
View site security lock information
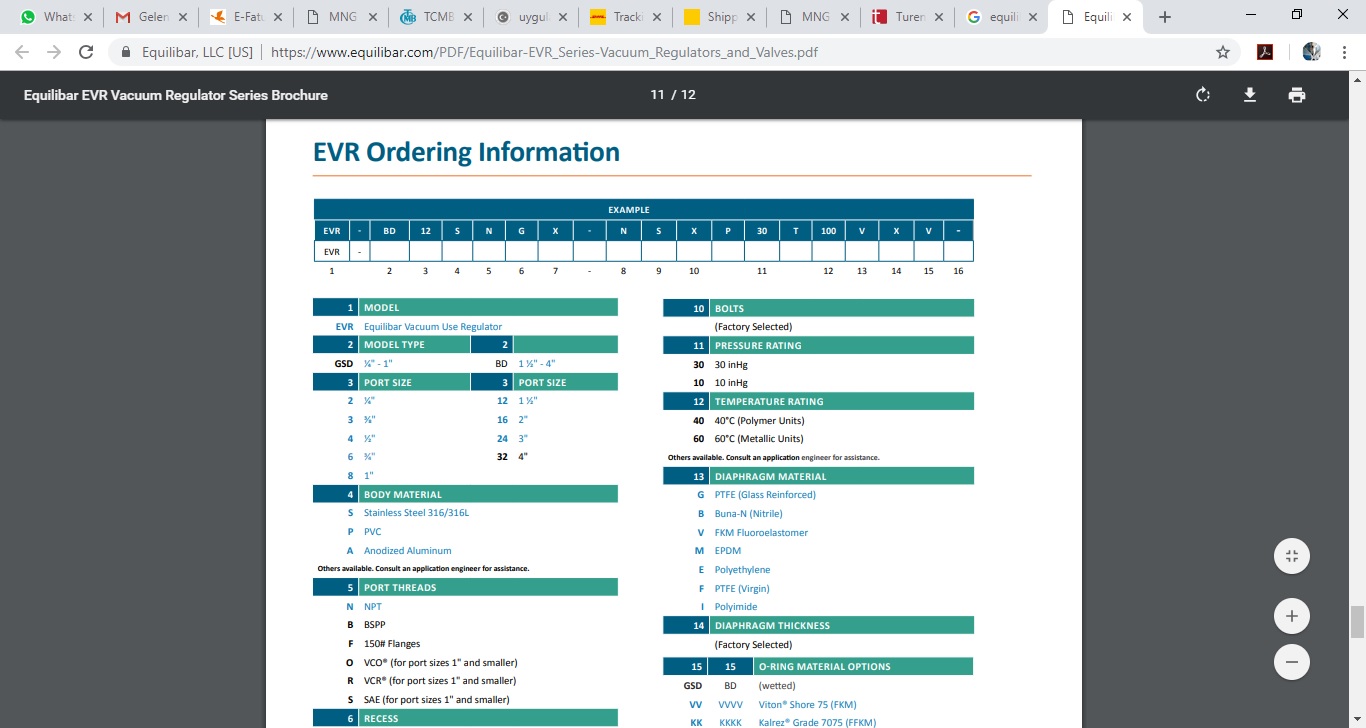coord(126,52)
